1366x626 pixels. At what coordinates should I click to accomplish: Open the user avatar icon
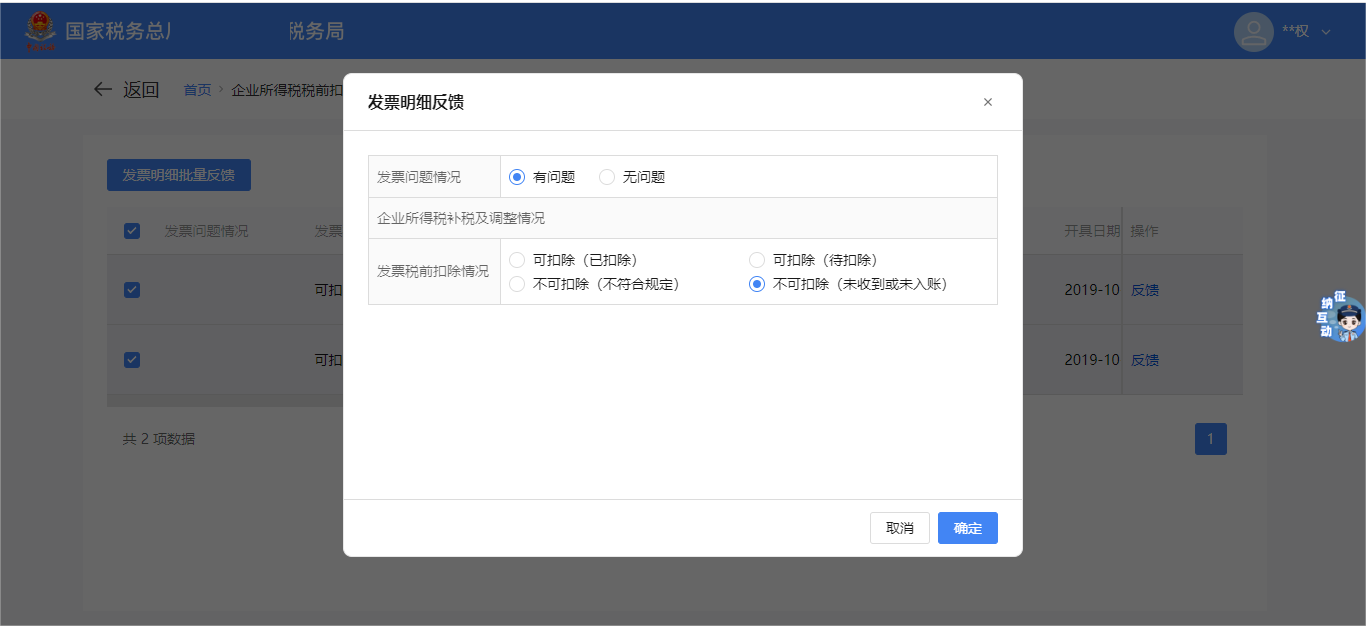[1254, 31]
